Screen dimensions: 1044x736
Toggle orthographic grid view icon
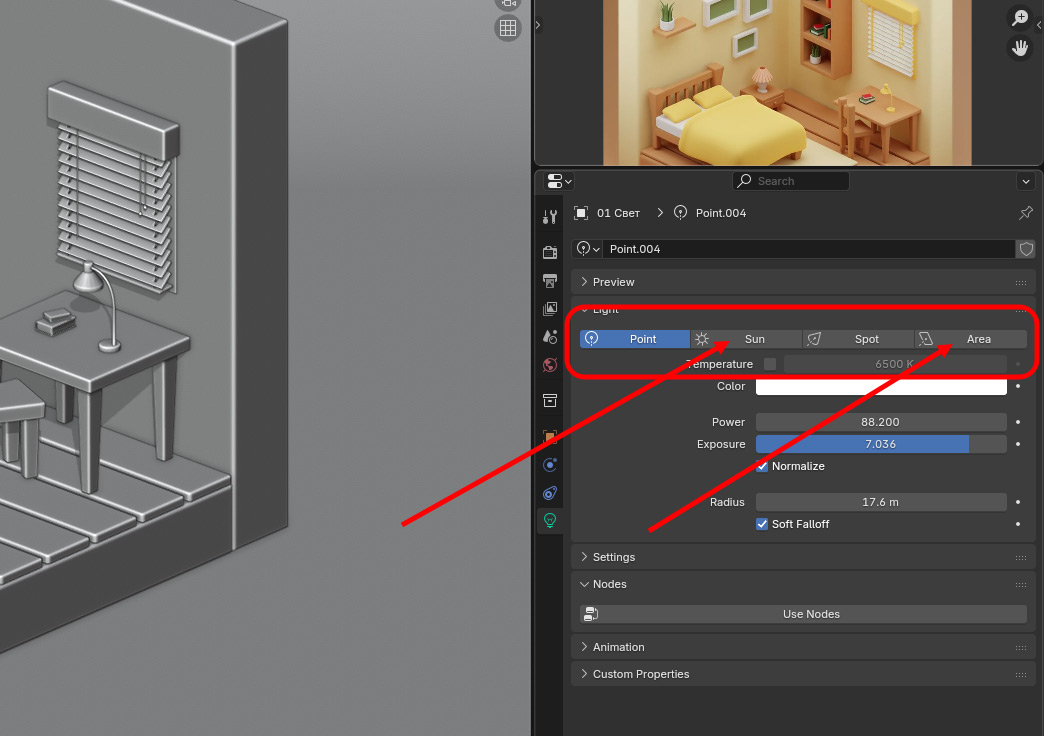coord(508,28)
